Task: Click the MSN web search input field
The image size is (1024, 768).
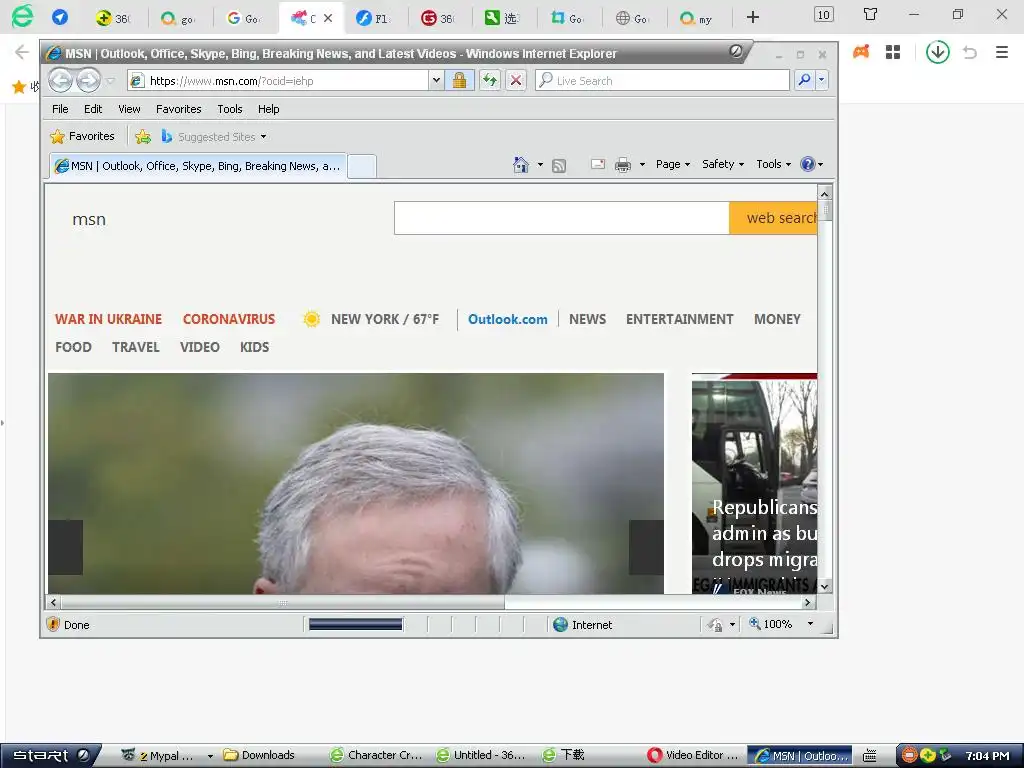Action: [x=562, y=218]
